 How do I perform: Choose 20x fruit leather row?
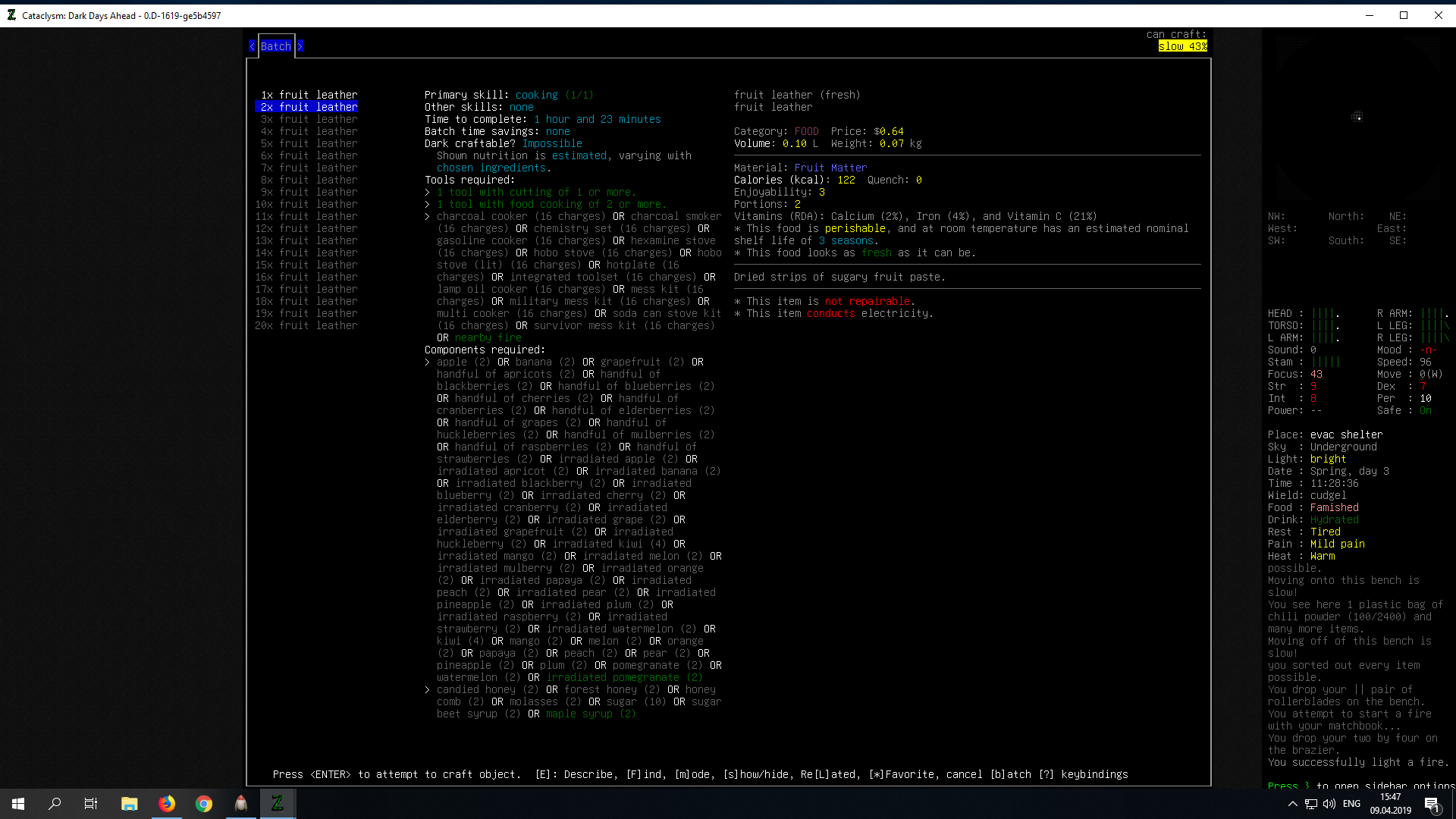click(x=306, y=325)
